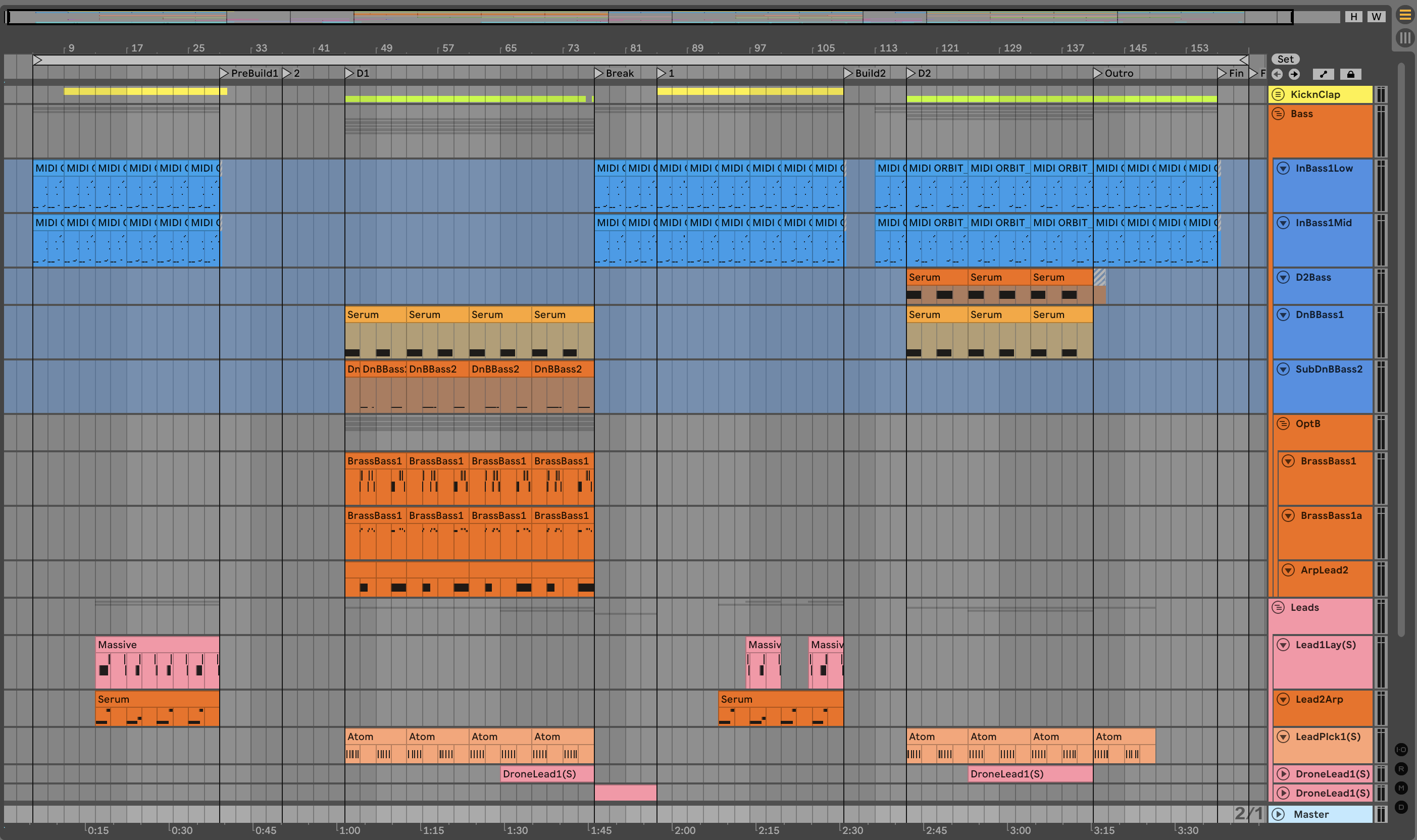The width and height of the screenshot is (1417, 840).
Task: Toggle the H optimize height button
Action: click(1353, 17)
